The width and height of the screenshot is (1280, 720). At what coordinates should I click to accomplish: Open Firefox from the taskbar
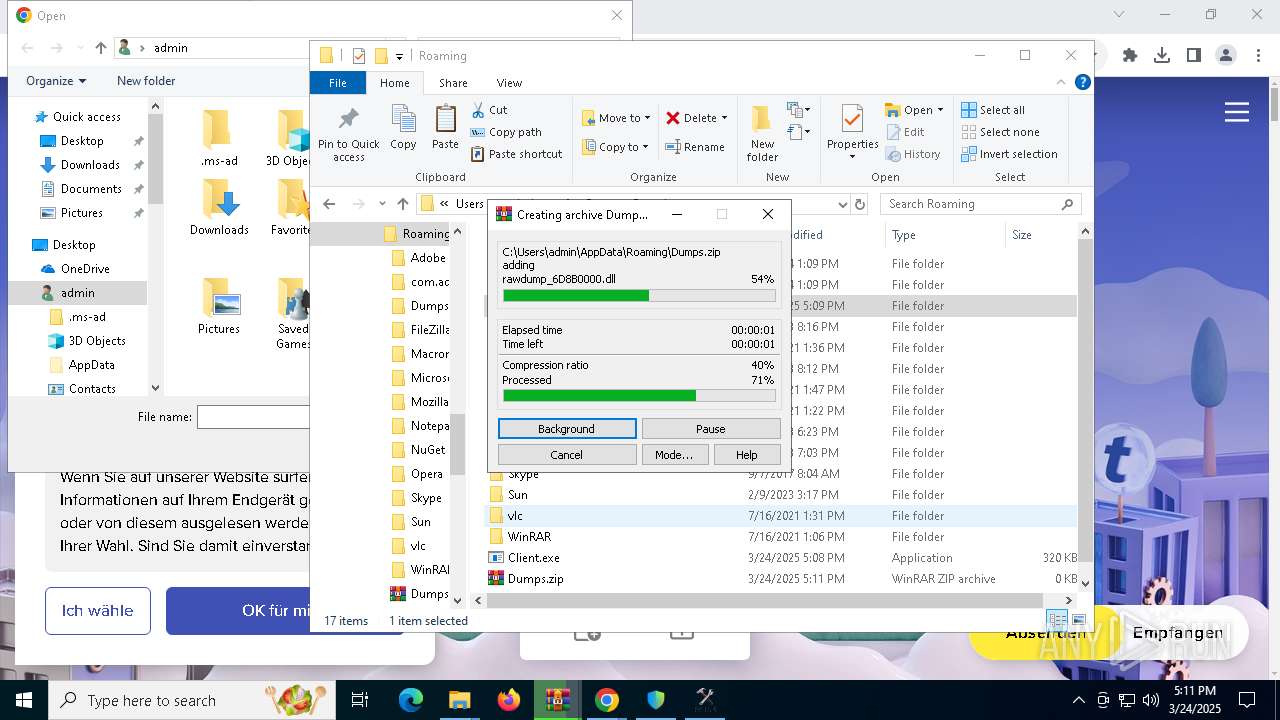point(509,700)
